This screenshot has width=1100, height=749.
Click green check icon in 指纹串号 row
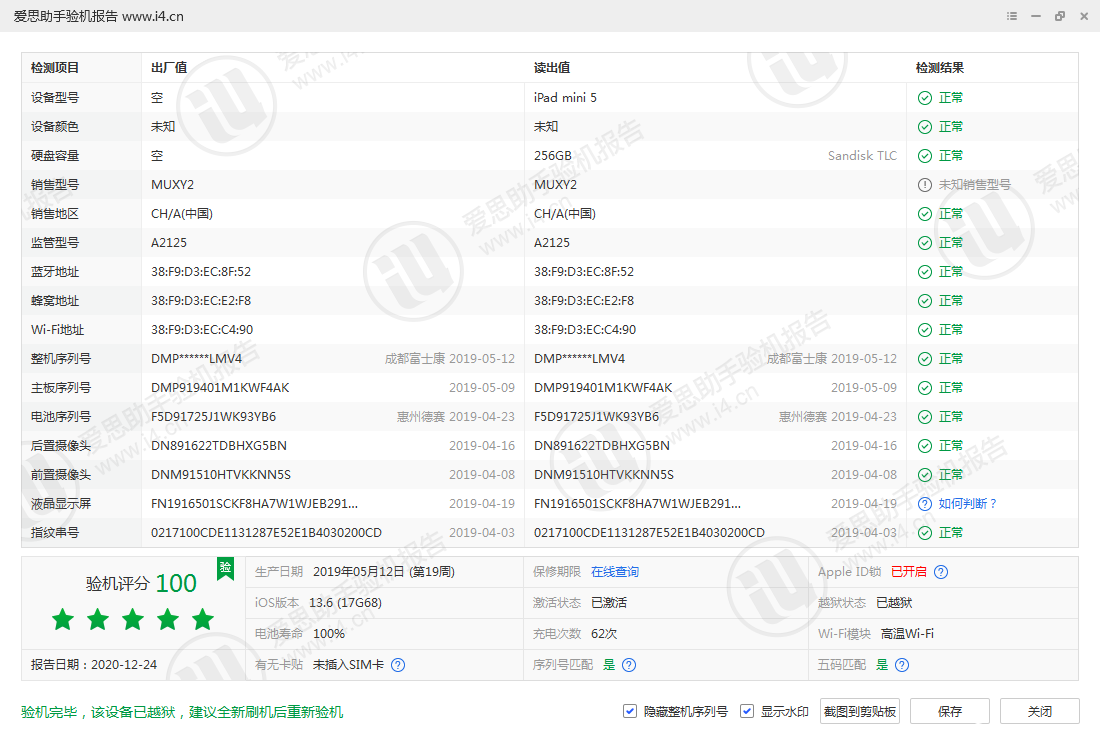925,533
